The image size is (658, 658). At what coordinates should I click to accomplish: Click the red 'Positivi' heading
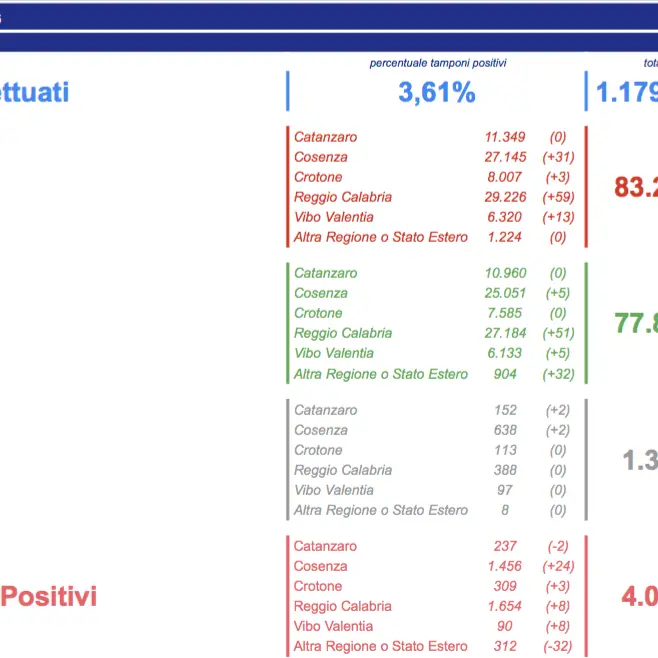tap(49, 597)
